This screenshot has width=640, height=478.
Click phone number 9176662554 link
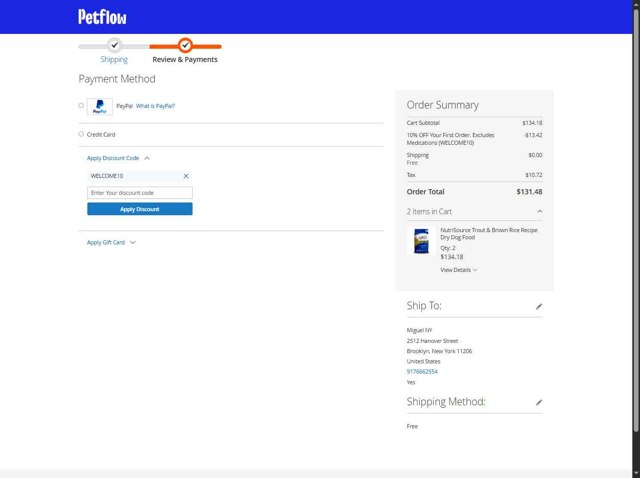[422, 371]
